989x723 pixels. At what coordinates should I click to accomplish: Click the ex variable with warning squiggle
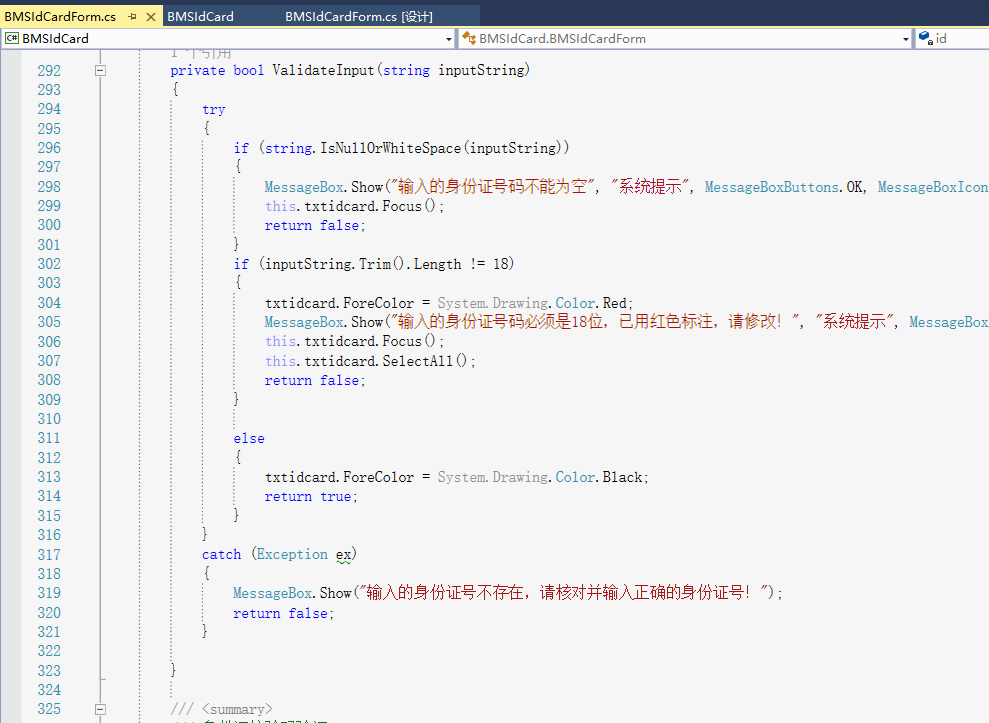pyautogui.click(x=343, y=555)
